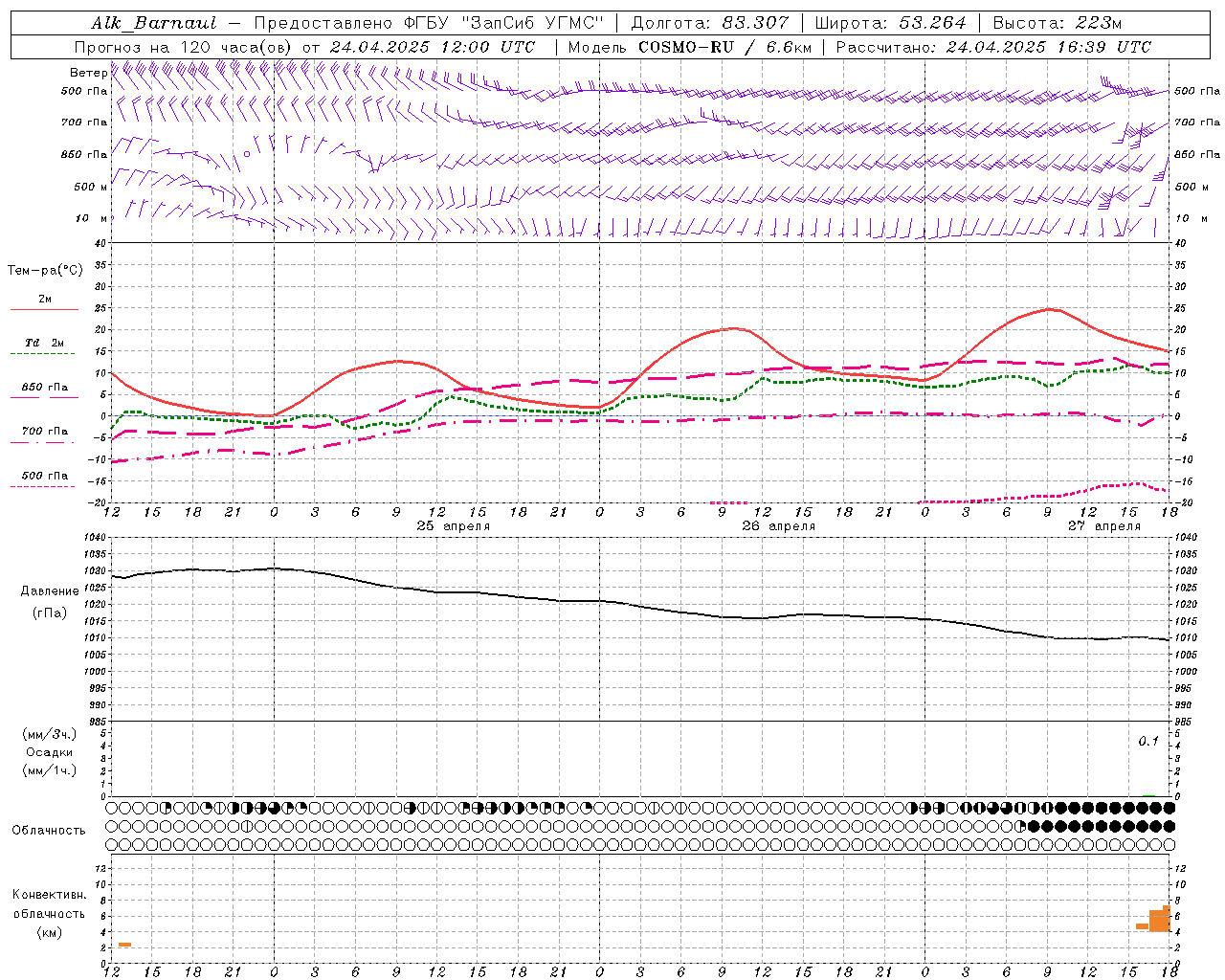Click the elevation text Высота: 223м
Screen dimensions: 1225x980
(x=1057, y=23)
